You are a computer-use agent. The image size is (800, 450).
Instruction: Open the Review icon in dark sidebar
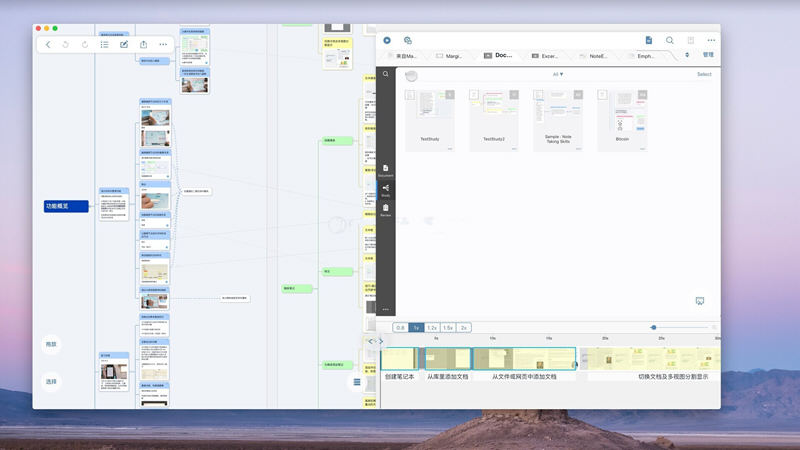[386, 210]
